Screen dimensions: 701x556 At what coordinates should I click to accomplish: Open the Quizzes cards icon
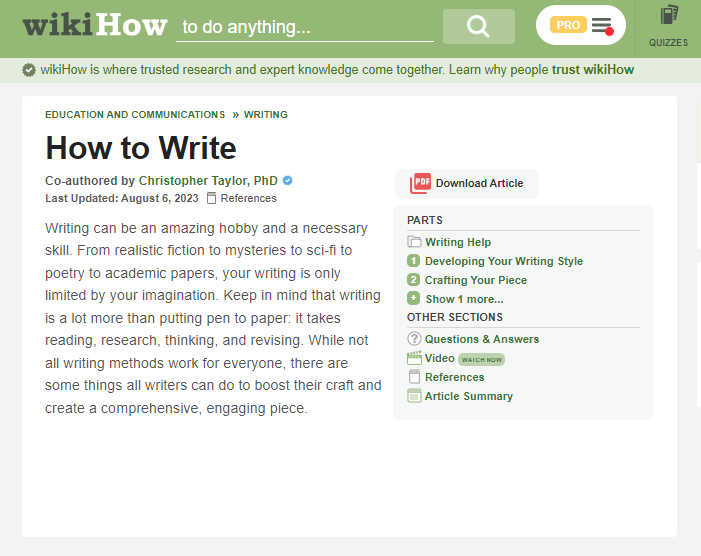(668, 16)
